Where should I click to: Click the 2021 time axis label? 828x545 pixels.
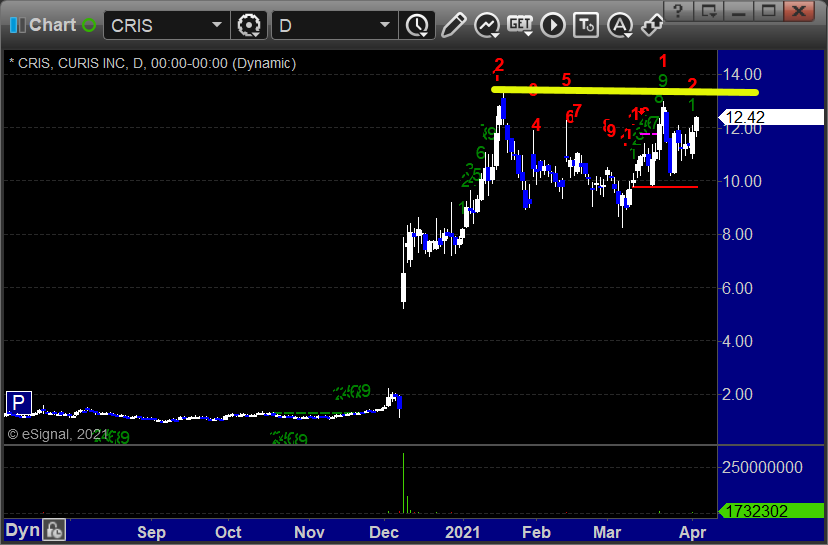click(463, 532)
